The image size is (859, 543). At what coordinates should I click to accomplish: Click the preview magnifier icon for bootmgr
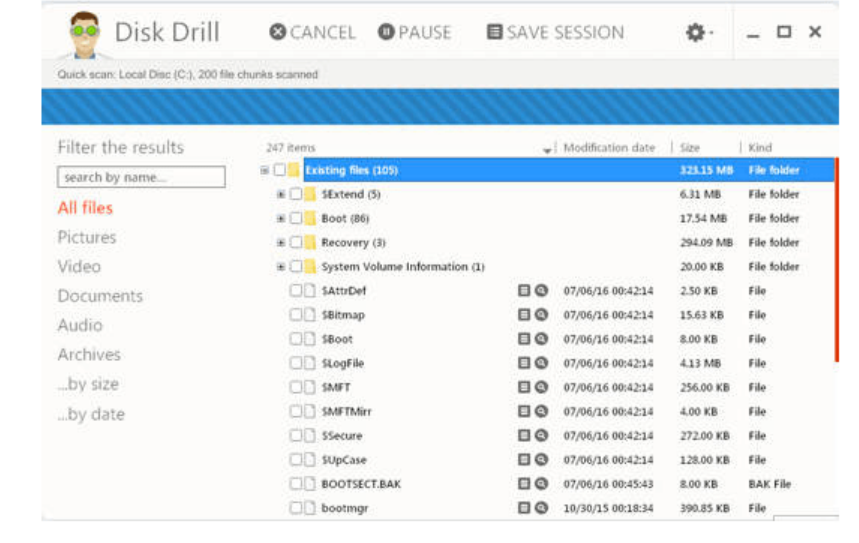tap(541, 508)
